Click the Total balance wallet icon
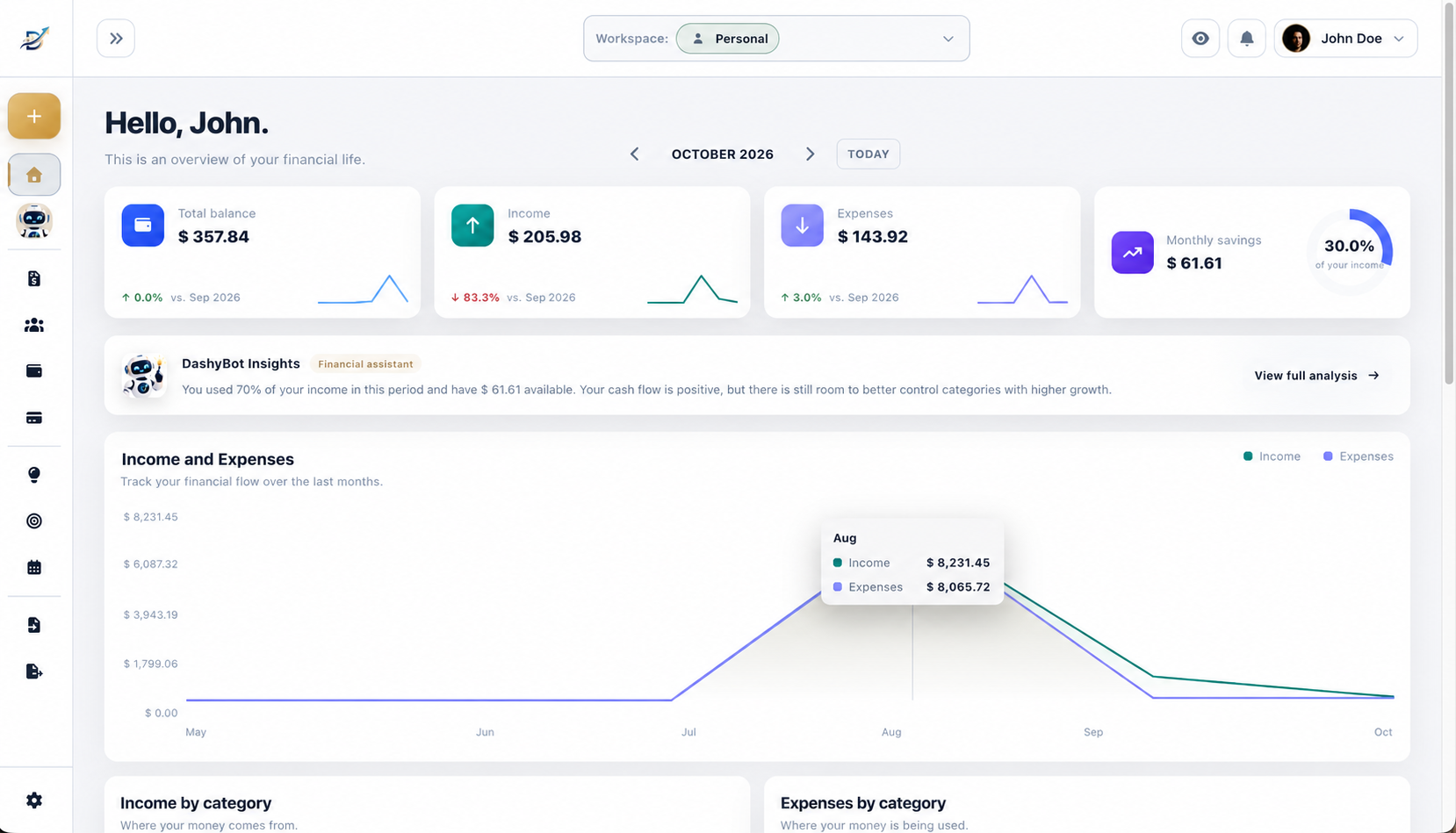 [x=143, y=226]
